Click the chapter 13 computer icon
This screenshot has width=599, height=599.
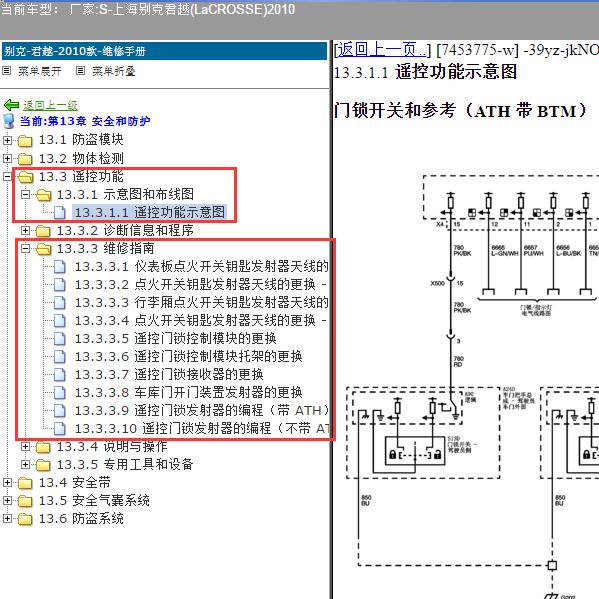[x=8, y=121]
